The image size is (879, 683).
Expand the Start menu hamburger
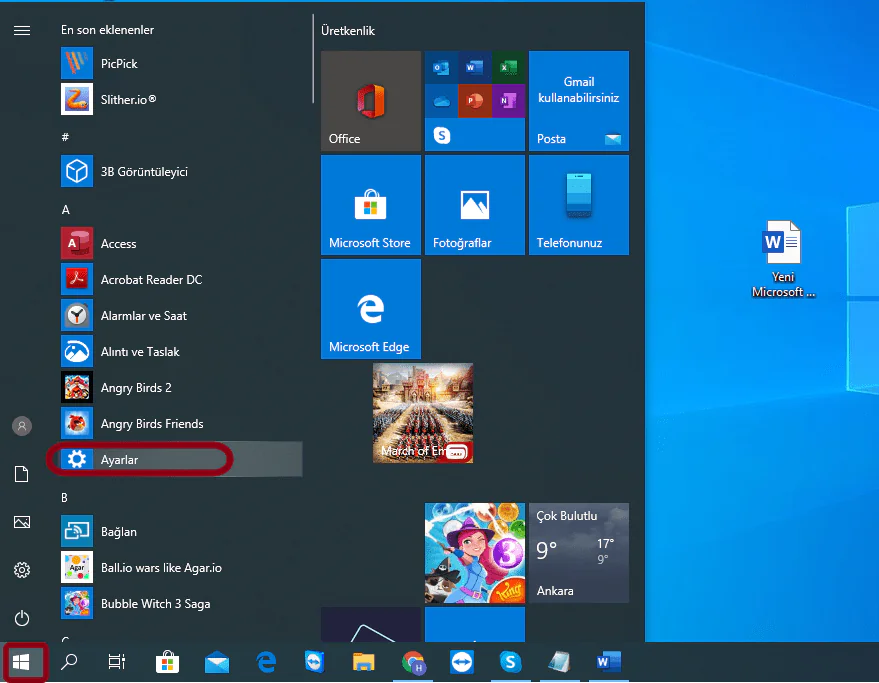click(x=21, y=29)
